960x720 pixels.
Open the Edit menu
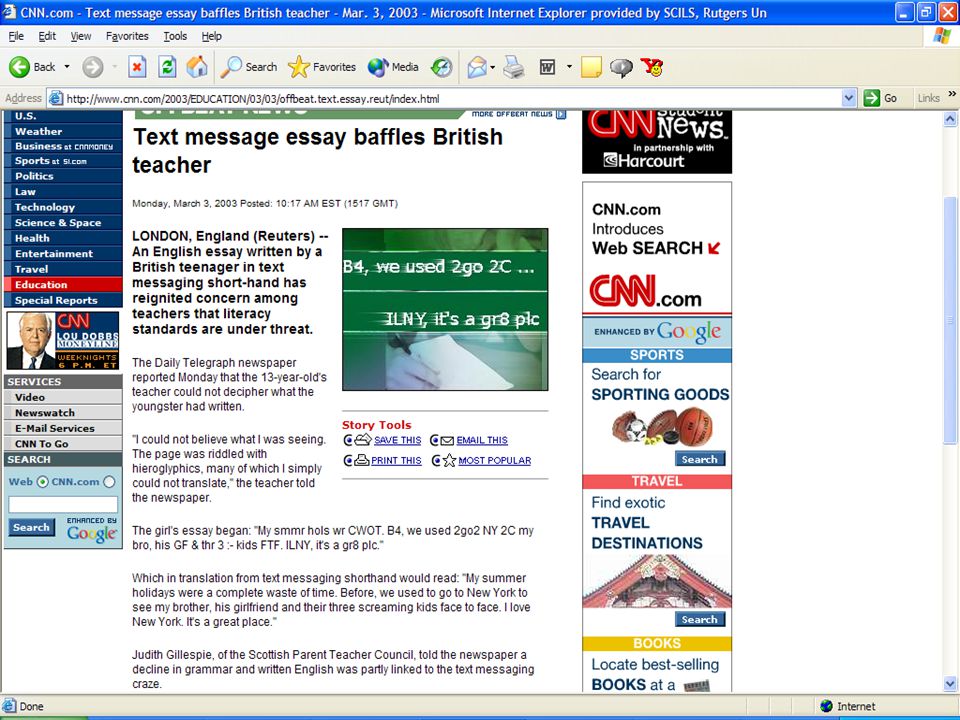[47, 36]
